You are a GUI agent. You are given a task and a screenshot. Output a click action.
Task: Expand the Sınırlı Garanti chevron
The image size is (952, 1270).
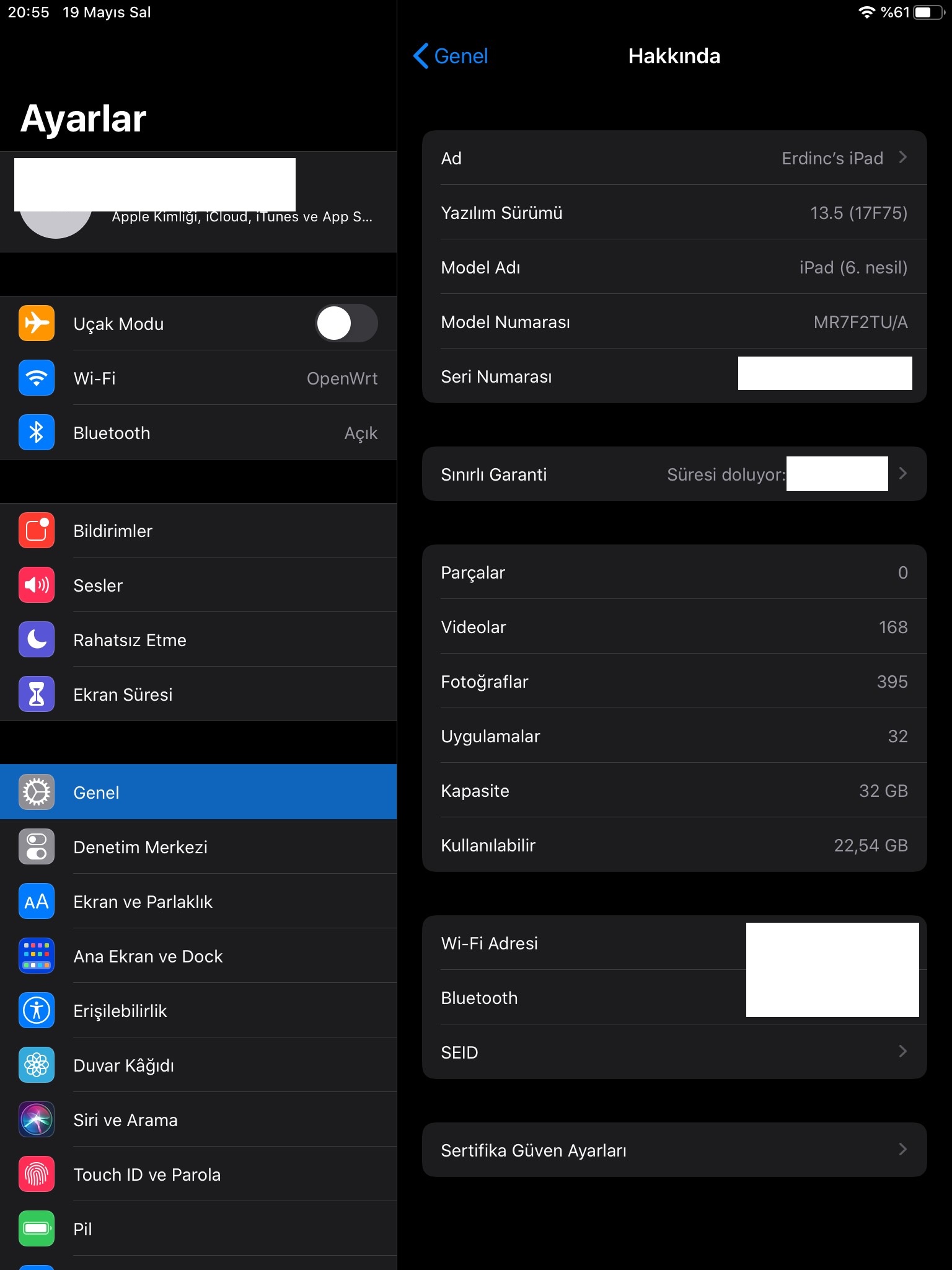point(903,474)
